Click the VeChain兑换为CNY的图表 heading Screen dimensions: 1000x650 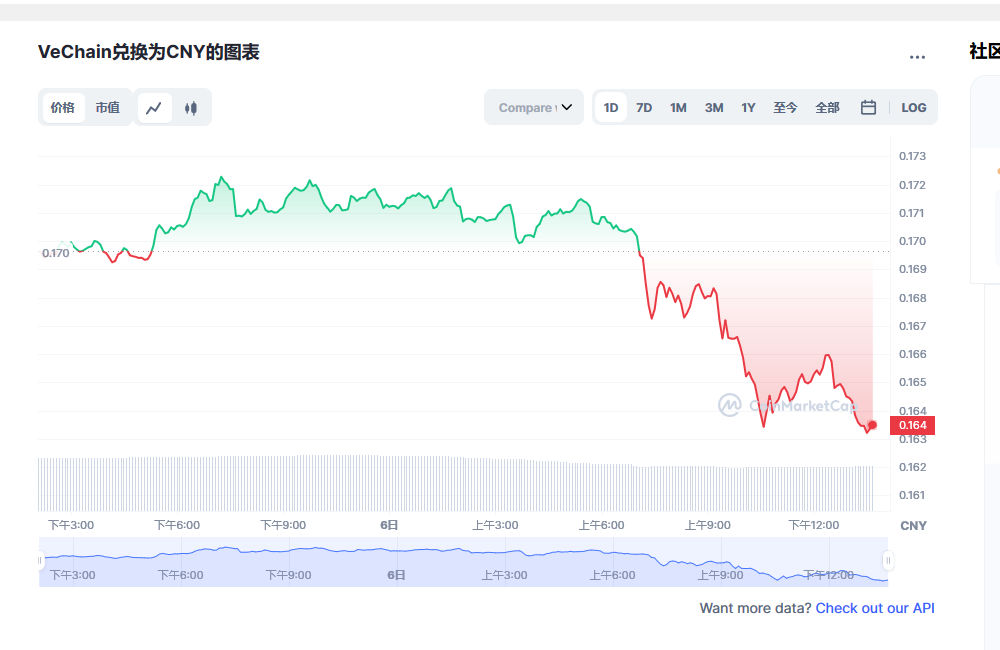149,52
